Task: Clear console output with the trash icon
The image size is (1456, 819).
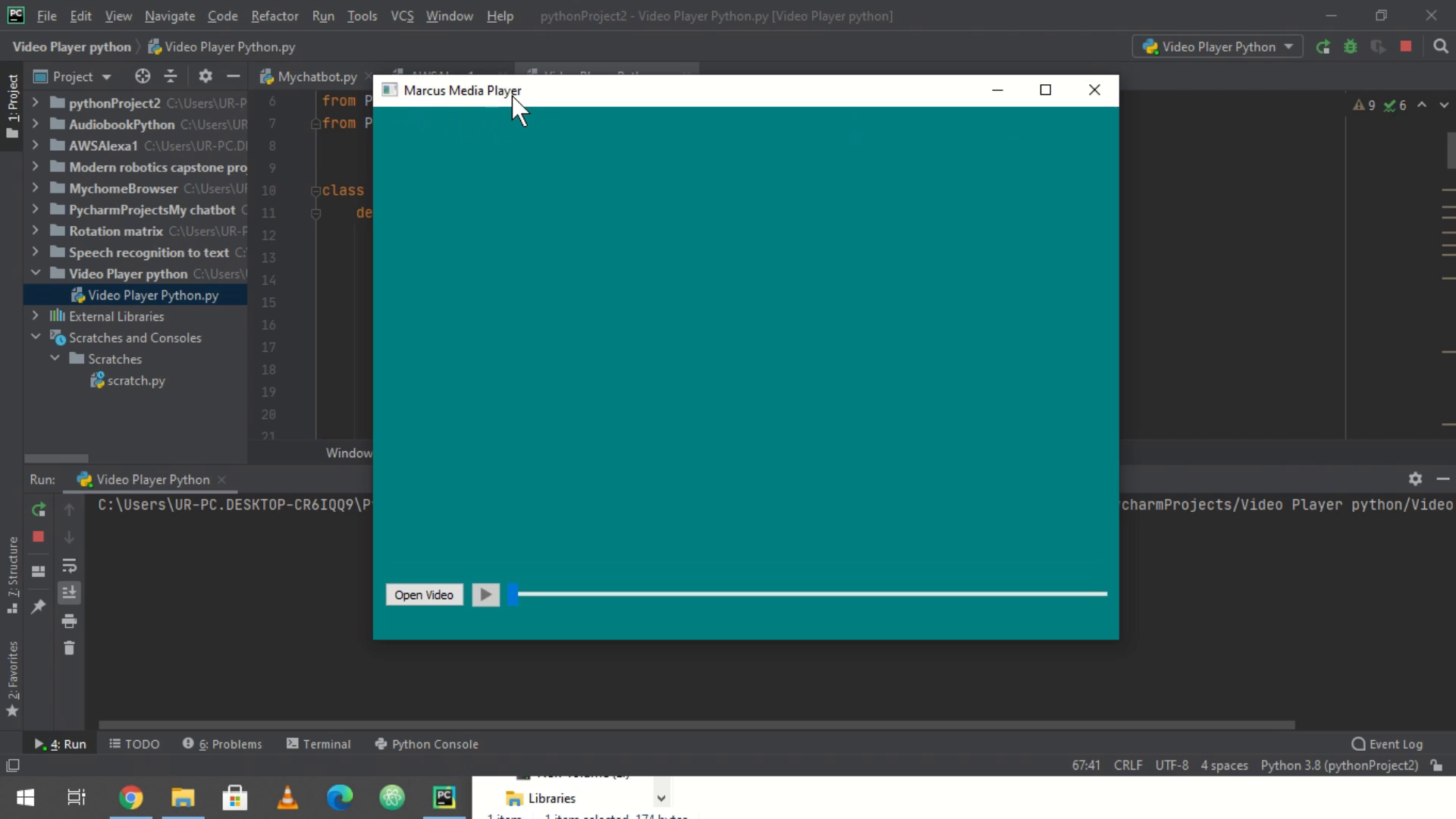Action: point(70,648)
